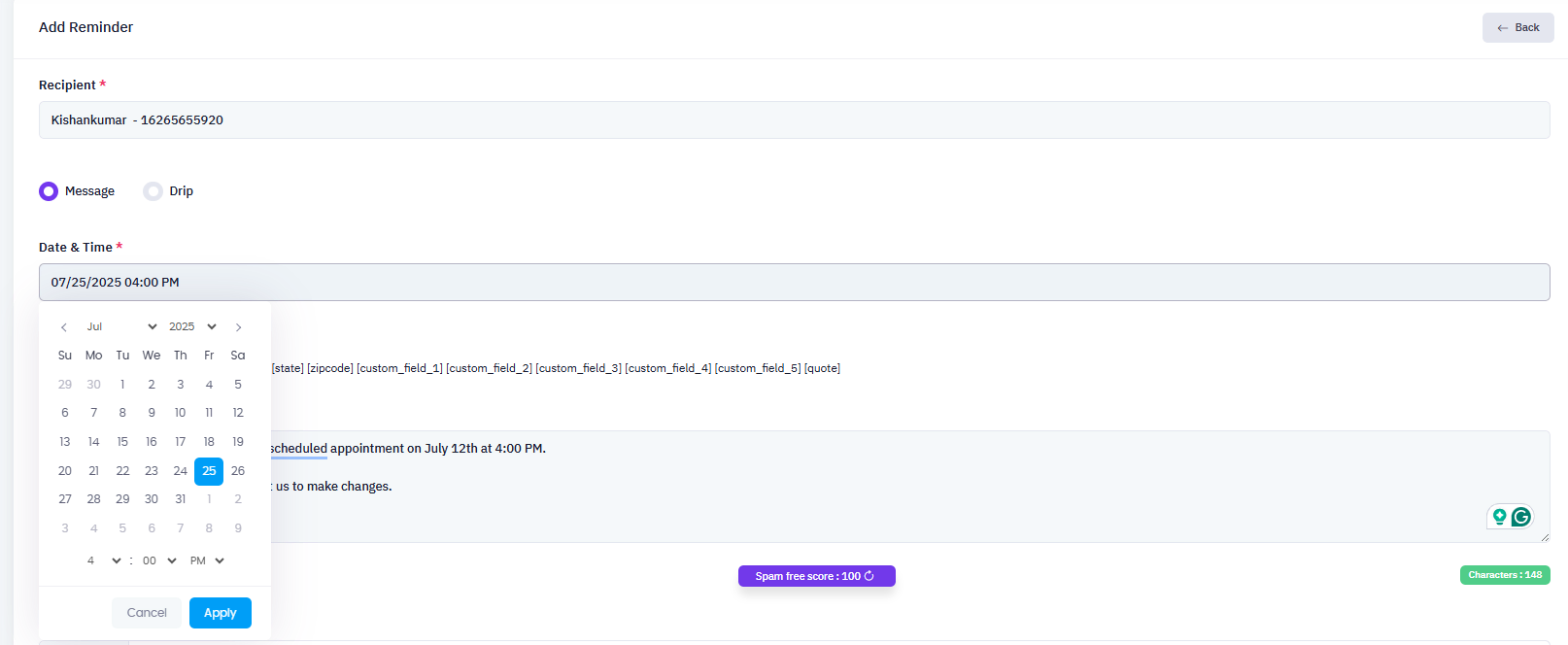Select July 22 in the calendar
This screenshot has height=645, width=1568.
click(122, 471)
